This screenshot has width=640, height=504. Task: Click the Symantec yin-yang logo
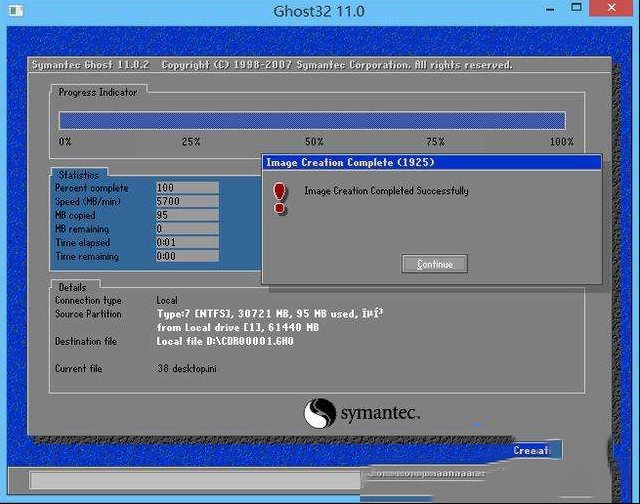pos(320,413)
